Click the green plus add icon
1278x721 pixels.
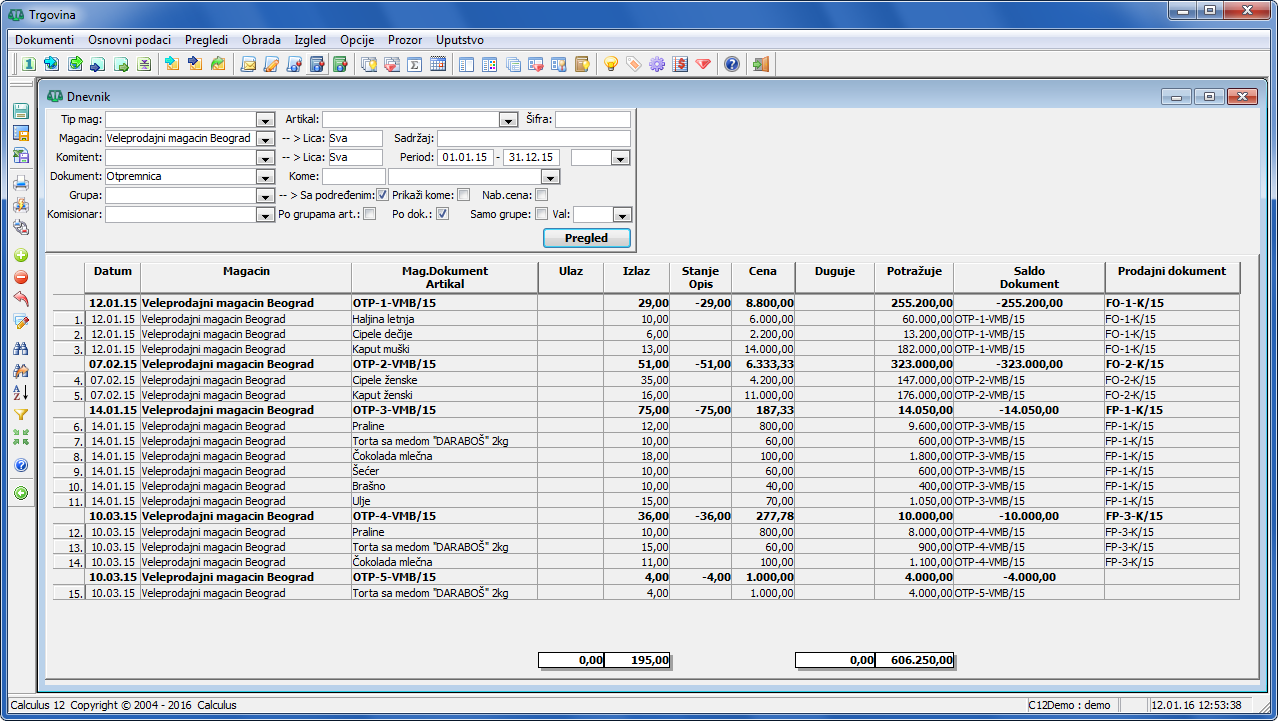pyautogui.click(x=21, y=255)
